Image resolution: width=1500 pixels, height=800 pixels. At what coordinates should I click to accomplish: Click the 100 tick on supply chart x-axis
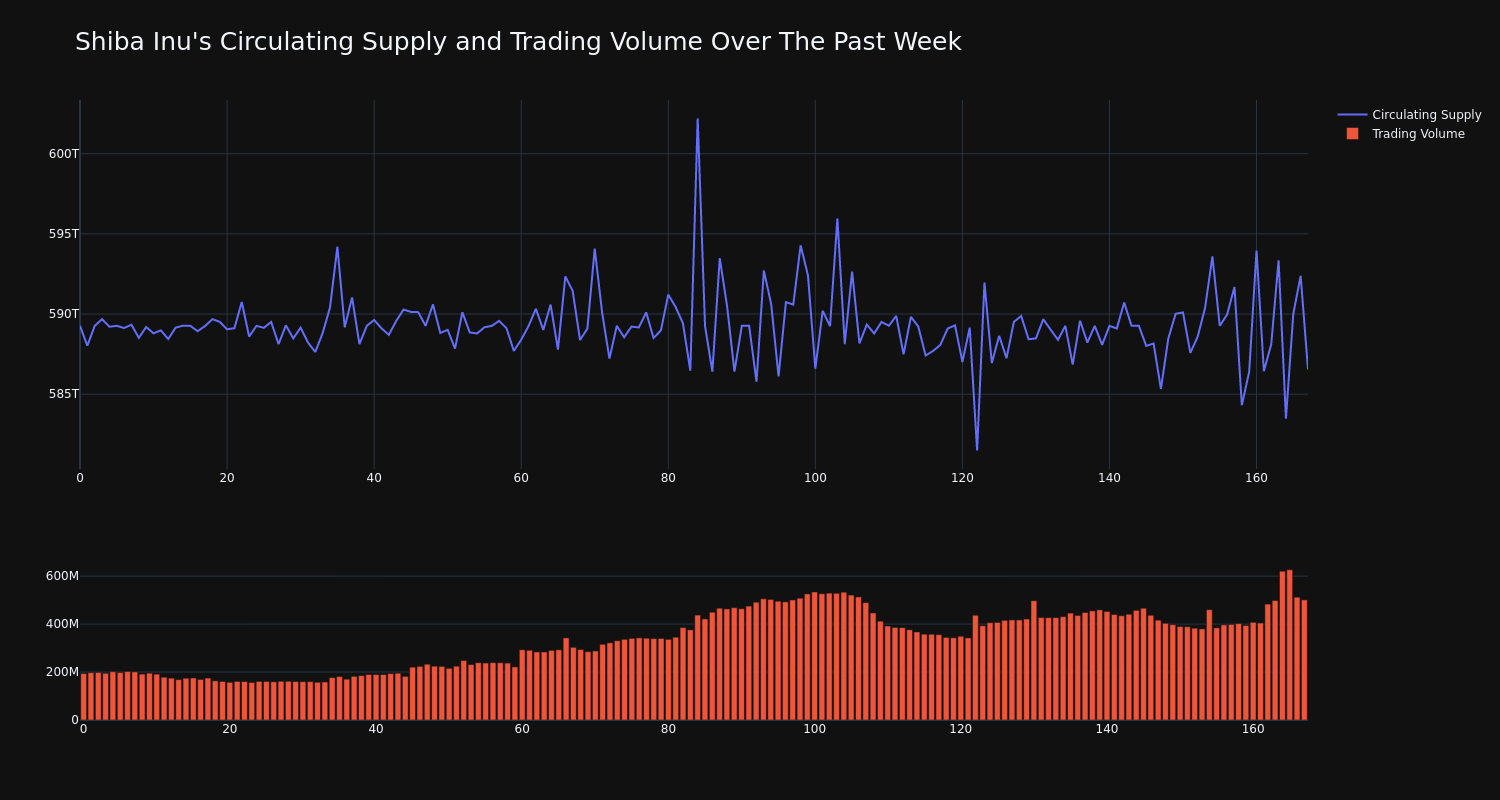click(x=815, y=478)
